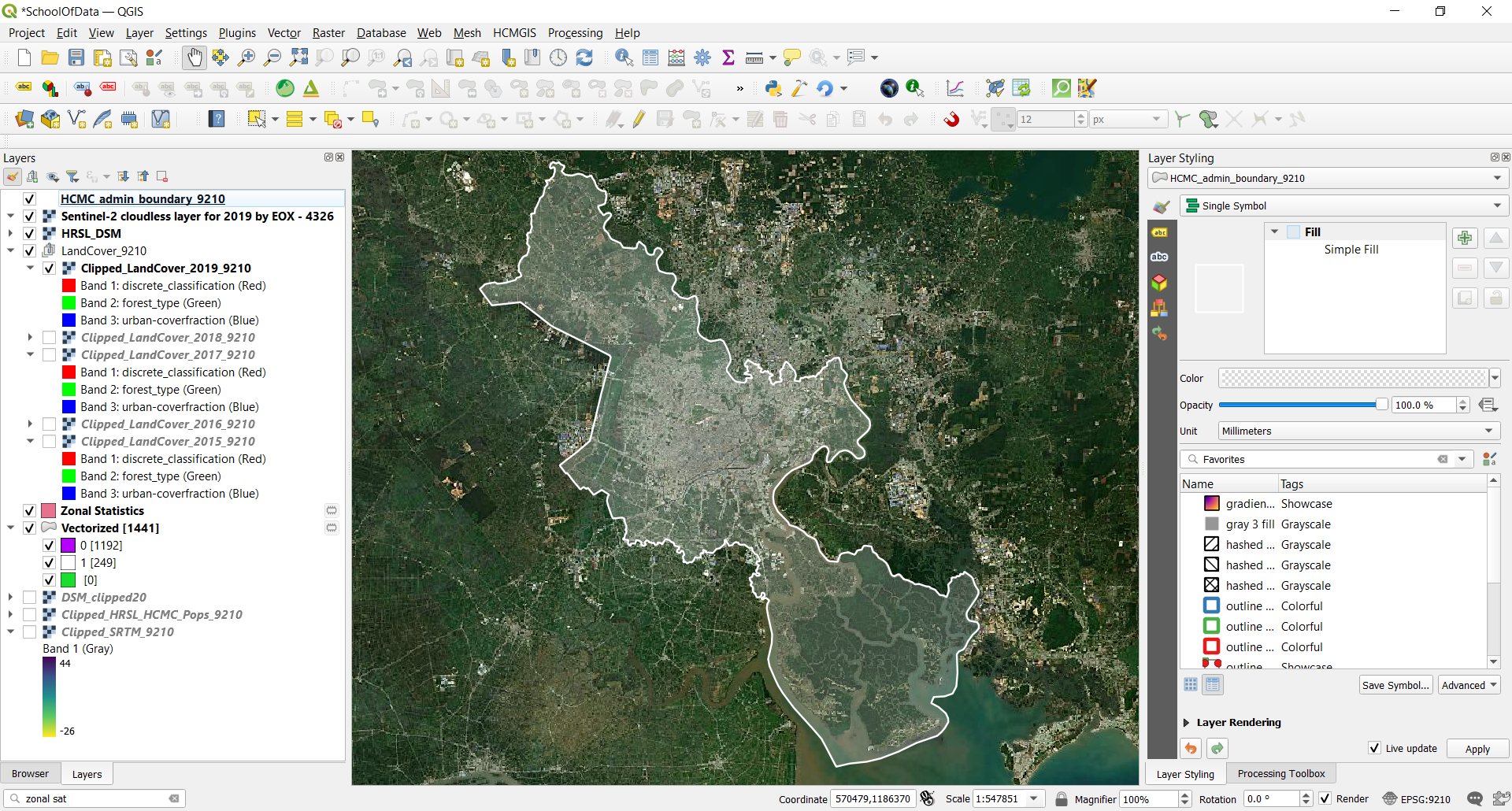Click the Save Symbol button

coord(1395,685)
